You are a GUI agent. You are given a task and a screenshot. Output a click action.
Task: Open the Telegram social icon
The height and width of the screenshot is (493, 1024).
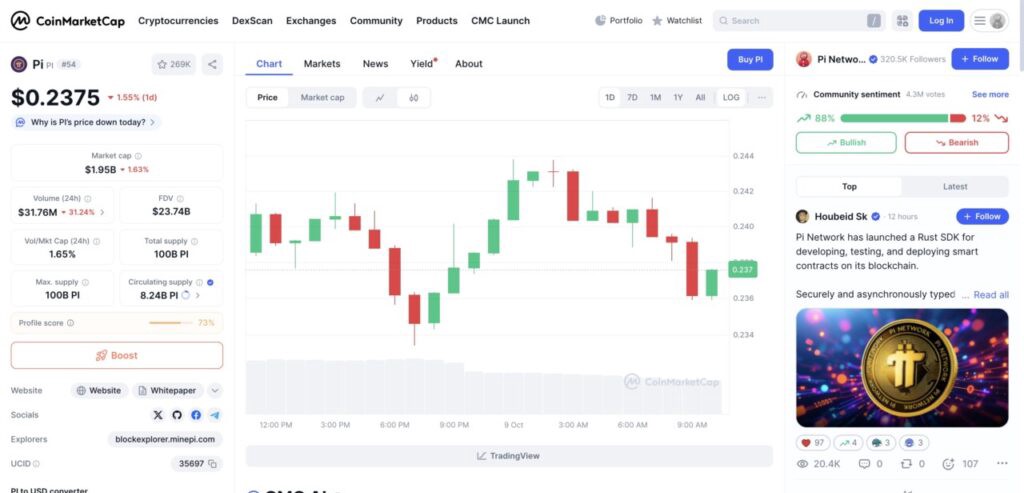214,415
